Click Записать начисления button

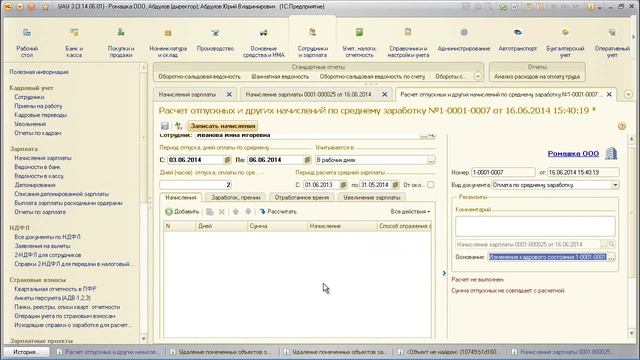tap(222, 126)
